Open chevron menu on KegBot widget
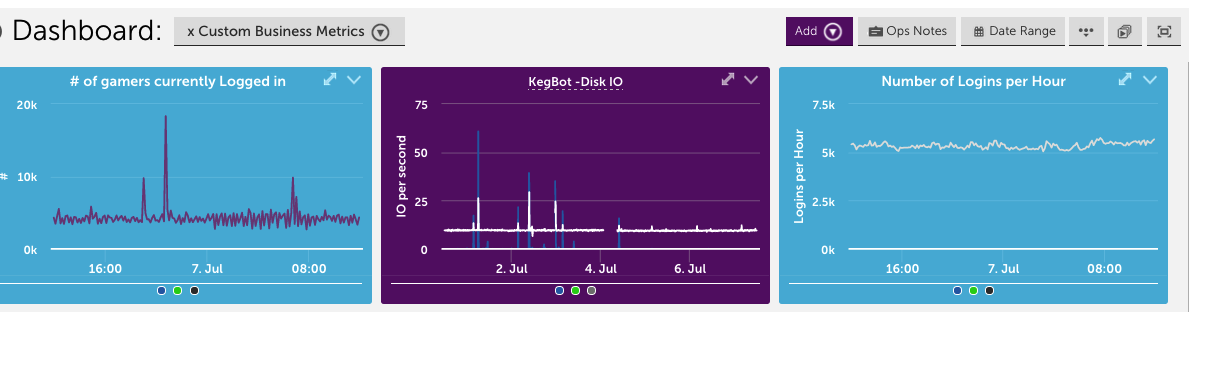The image size is (1217, 372). (x=752, y=80)
